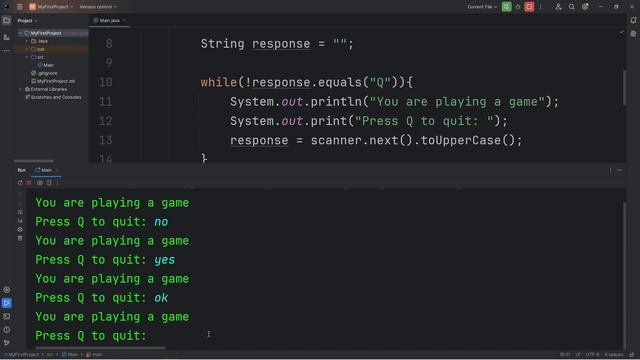640x360 pixels.
Task: Stop the running program red button
Action: pos(529,7)
